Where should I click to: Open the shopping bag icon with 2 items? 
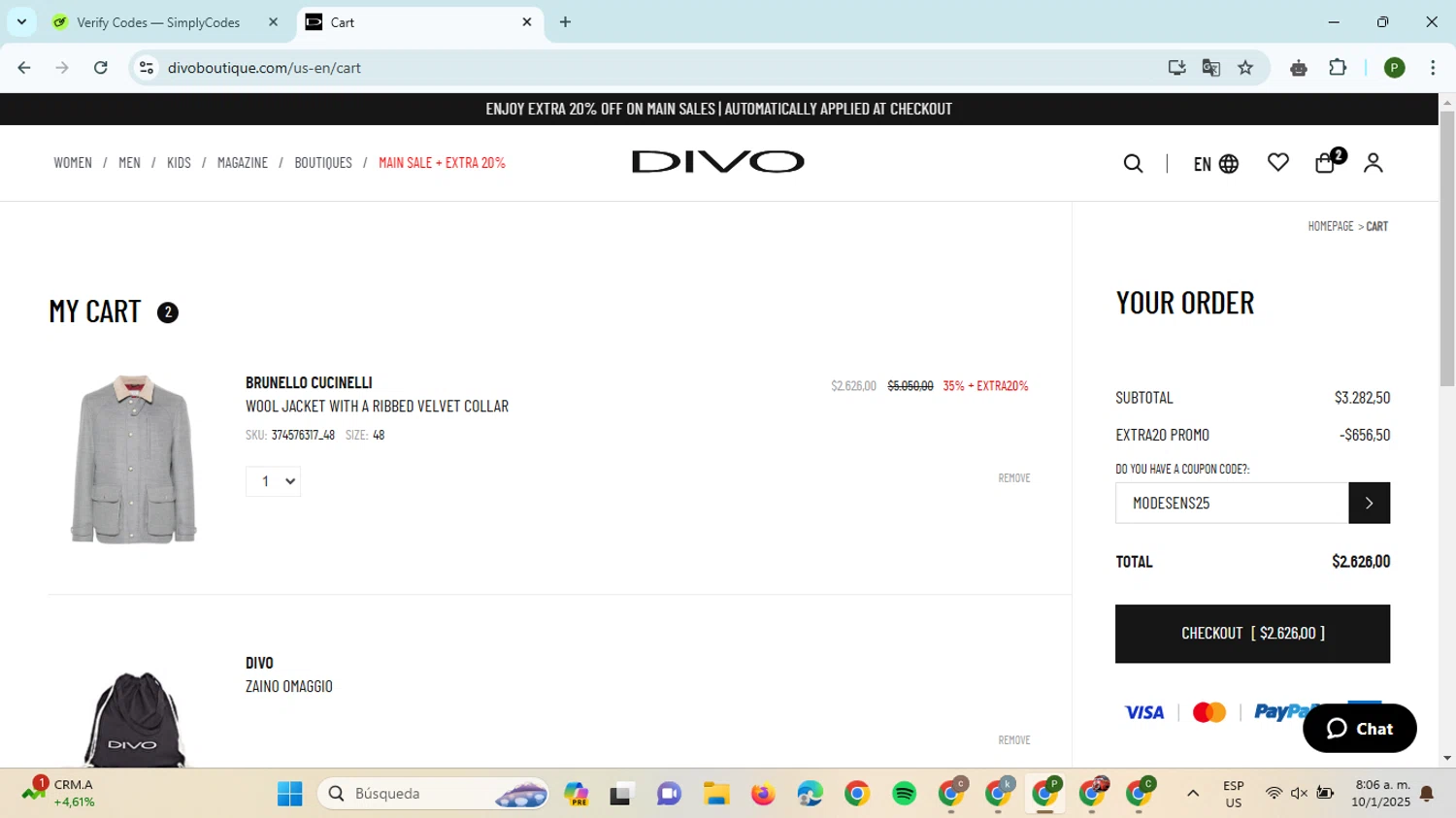click(x=1329, y=160)
